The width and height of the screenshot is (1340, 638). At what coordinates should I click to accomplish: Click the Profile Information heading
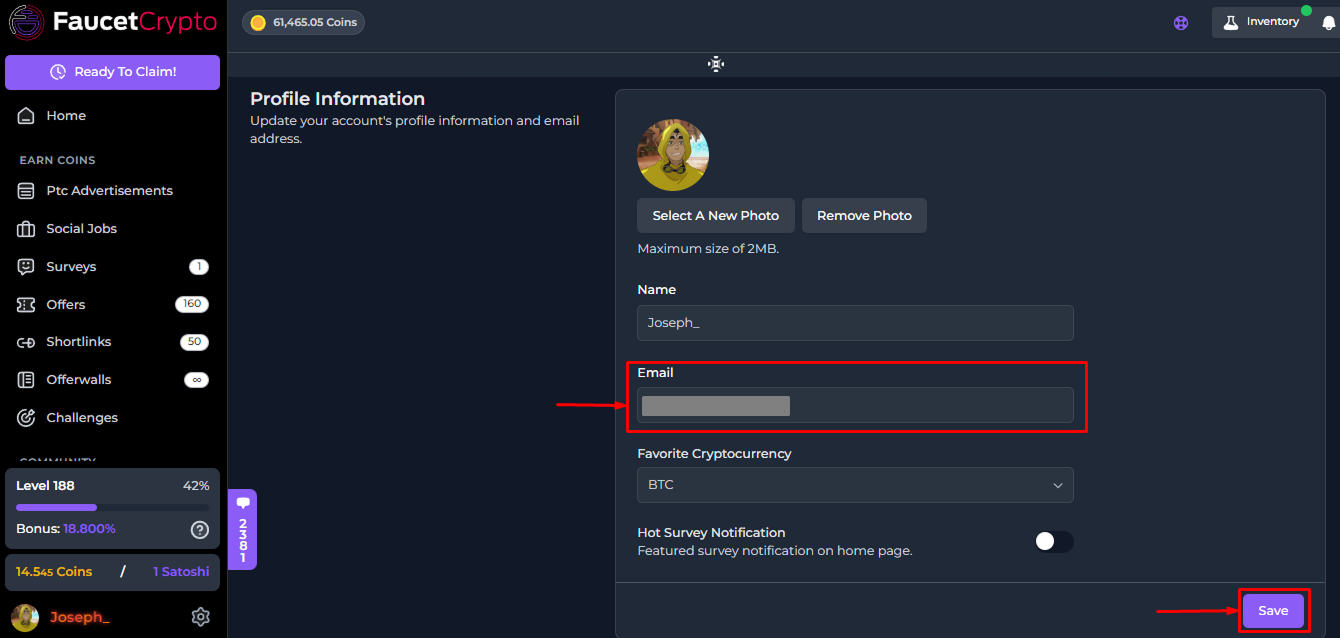(x=337, y=99)
